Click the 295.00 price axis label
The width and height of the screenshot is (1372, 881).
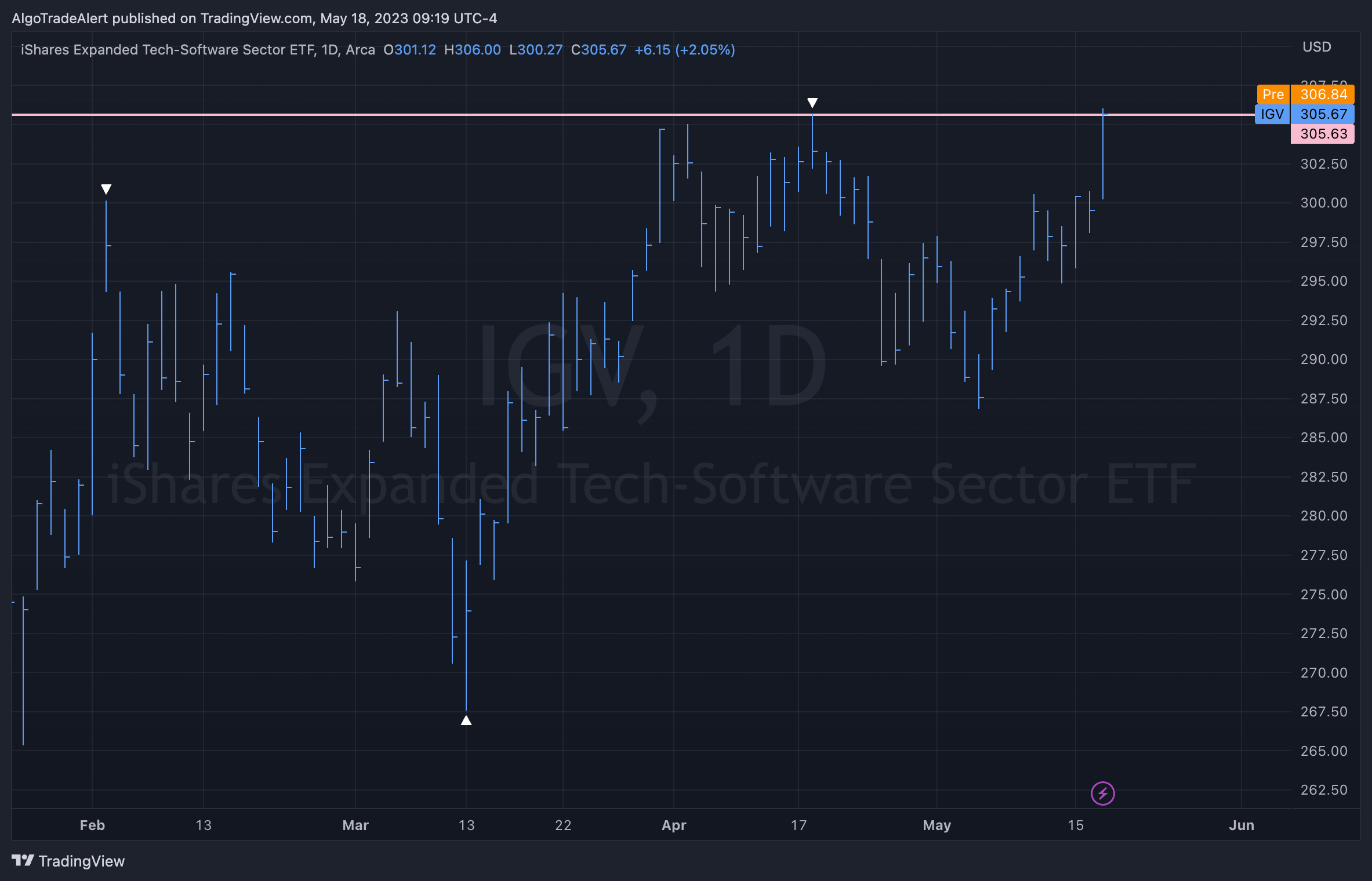coord(1324,281)
